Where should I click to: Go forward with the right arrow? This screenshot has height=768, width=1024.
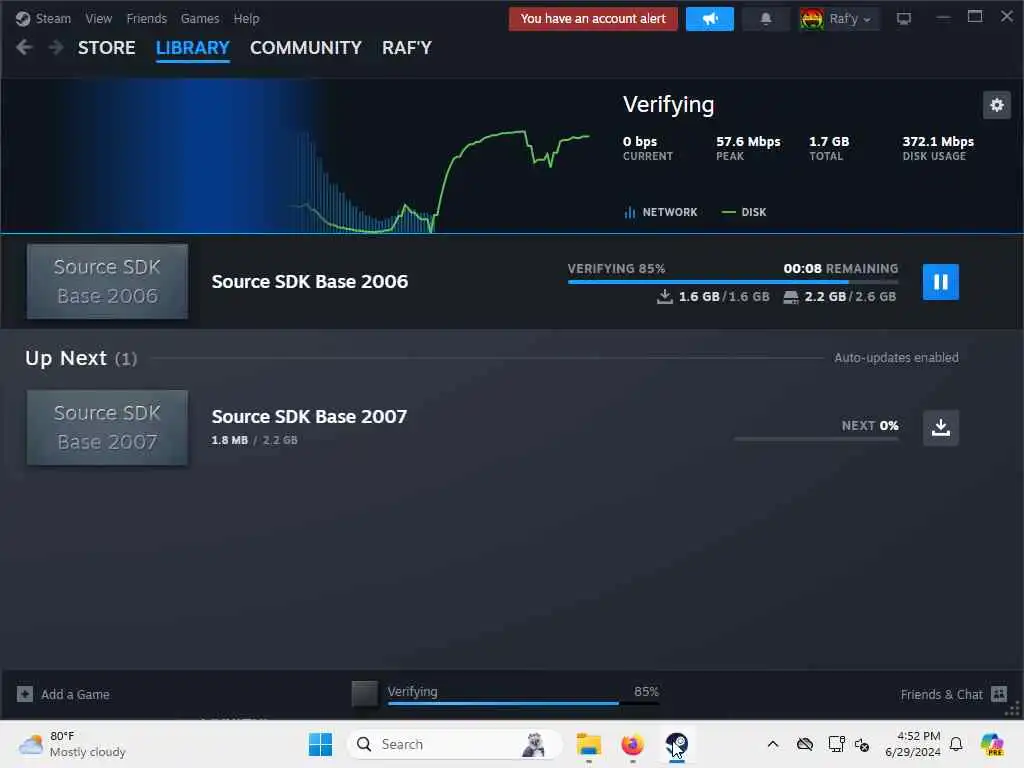[x=56, y=47]
